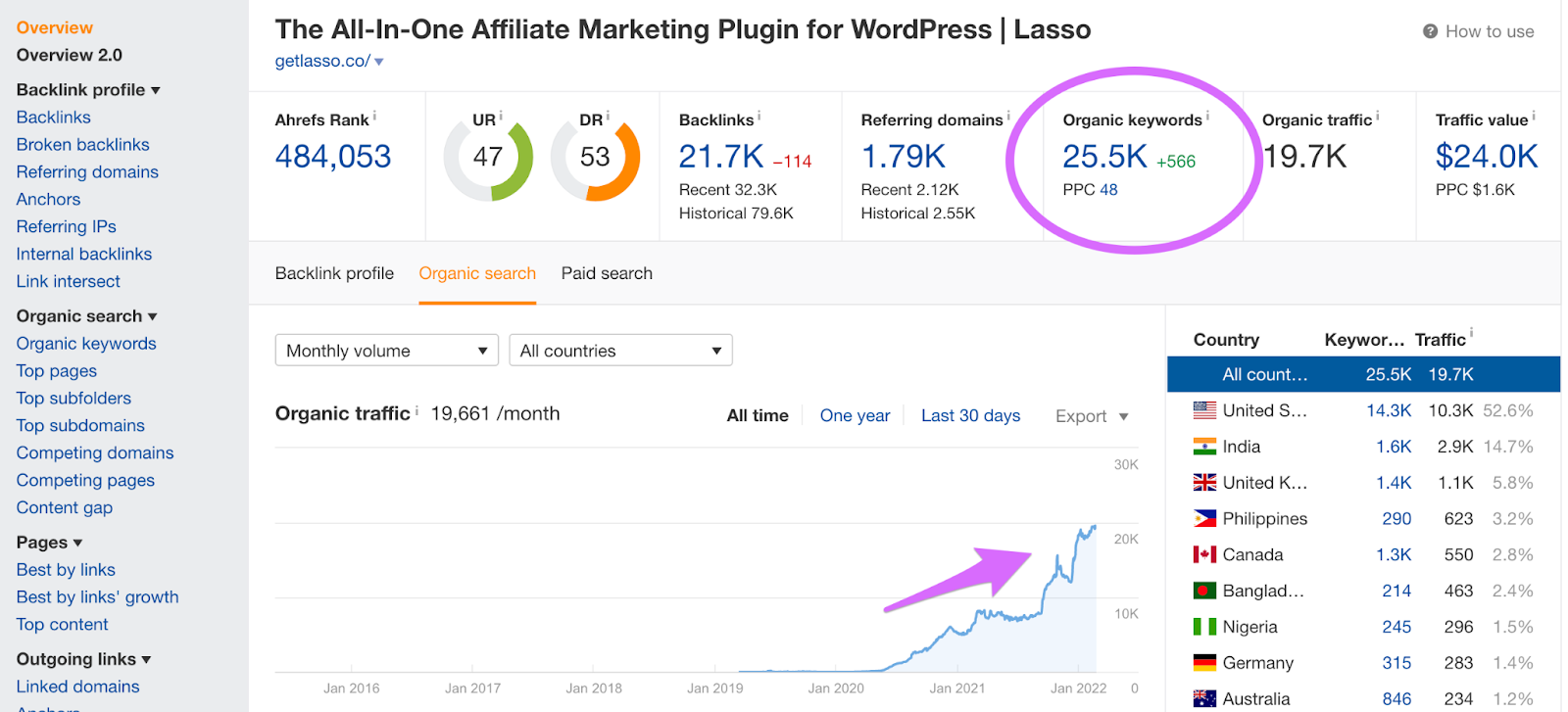
Task: Open the getlasso.co/ URL dropdown arrow
Action: pos(379,62)
